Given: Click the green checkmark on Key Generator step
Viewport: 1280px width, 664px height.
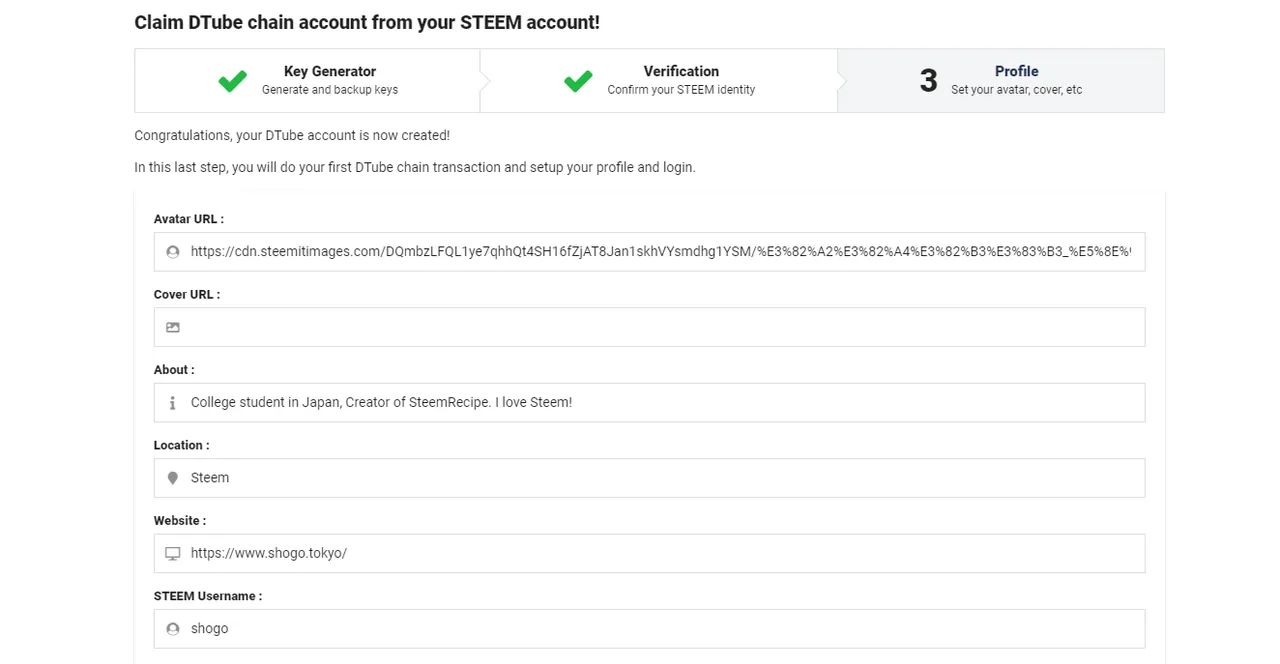Looking at the screenshot, I should coord(233,81).
